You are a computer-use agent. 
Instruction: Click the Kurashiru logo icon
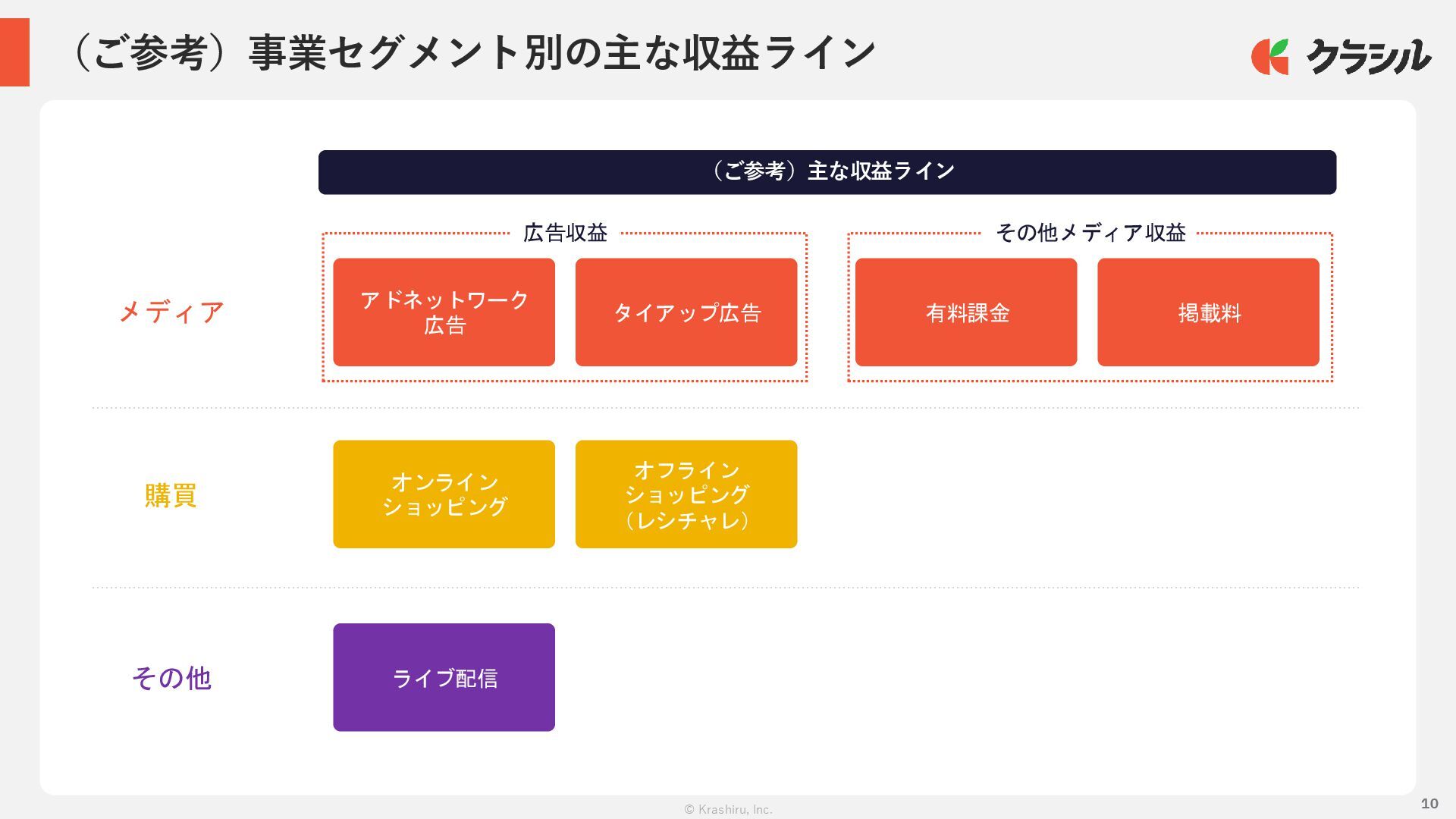tap(1268, 58)
